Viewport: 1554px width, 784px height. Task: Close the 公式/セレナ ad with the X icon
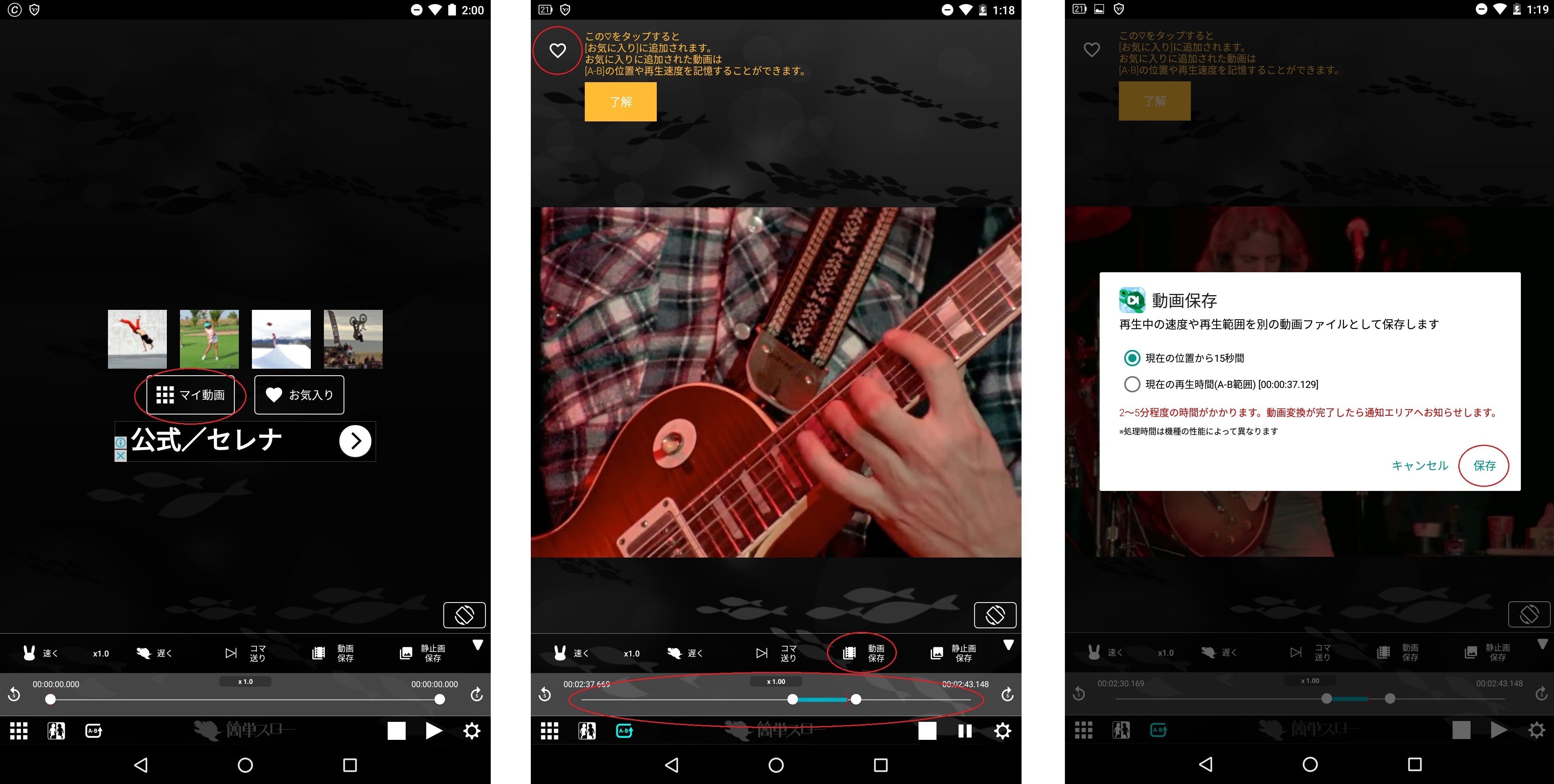coord(121,456)
